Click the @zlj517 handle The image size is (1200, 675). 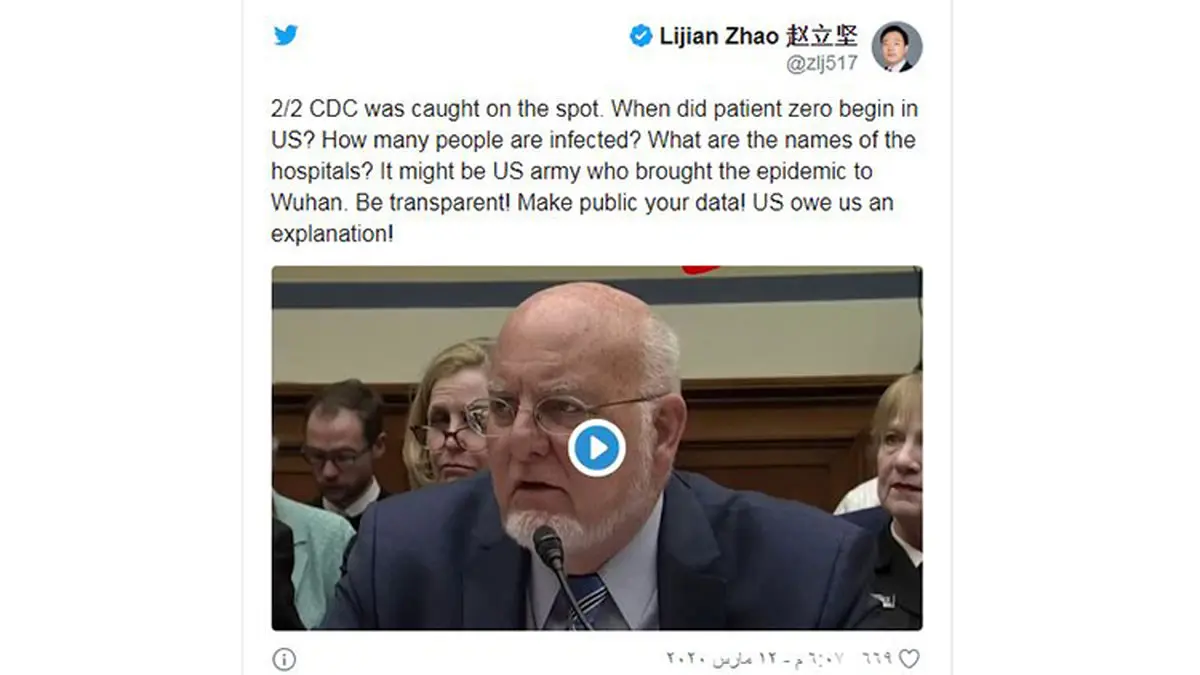tap(822, 65)
